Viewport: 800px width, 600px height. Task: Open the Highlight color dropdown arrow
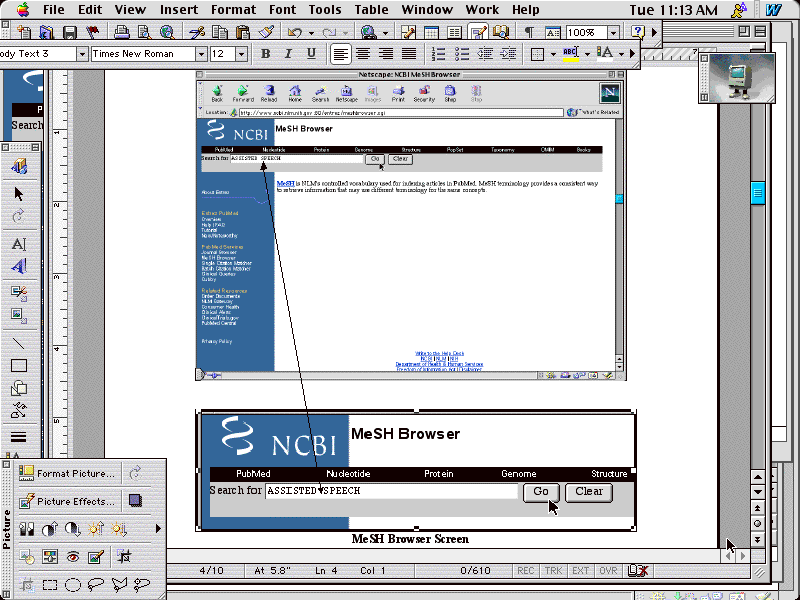(x=587, y=54)
